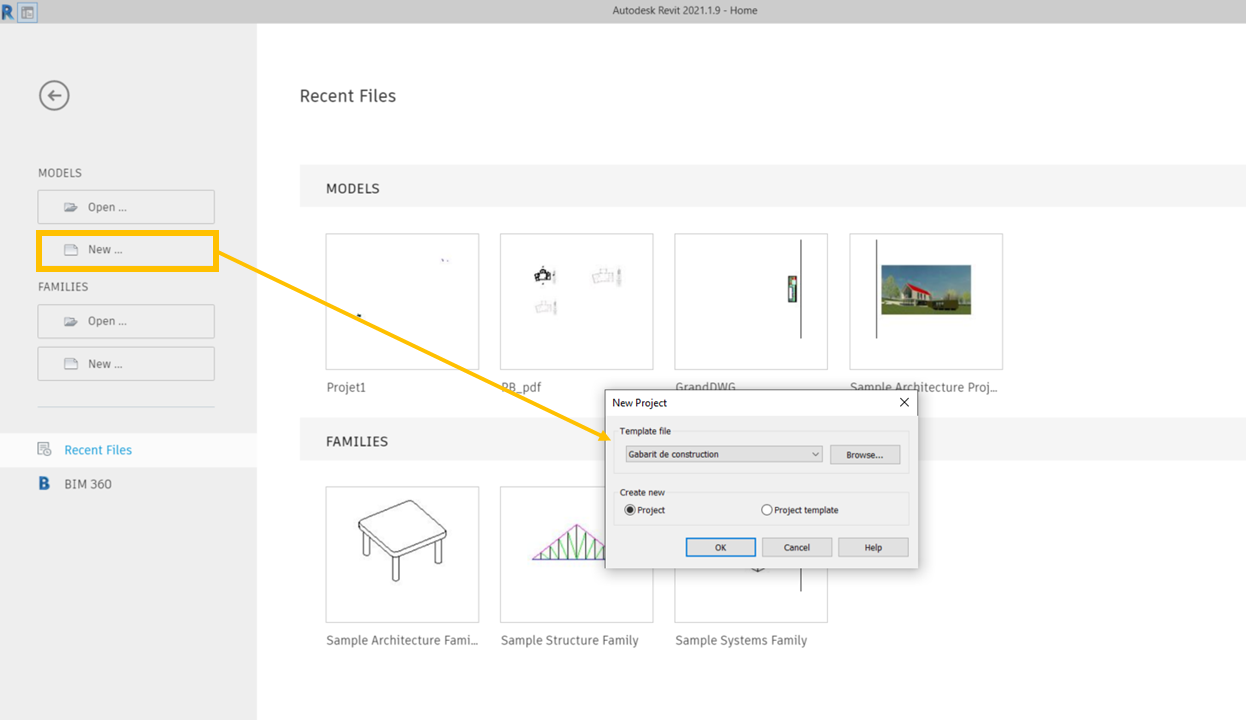
Task: Close the New Project dialog
Action: [904, 402]
